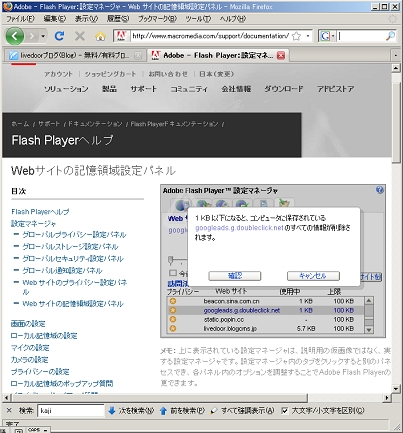The width and height of the screenshot is (403, 433).
Task: Switch to the livedoorブログ tab
Action: click(x=73, y=55)
